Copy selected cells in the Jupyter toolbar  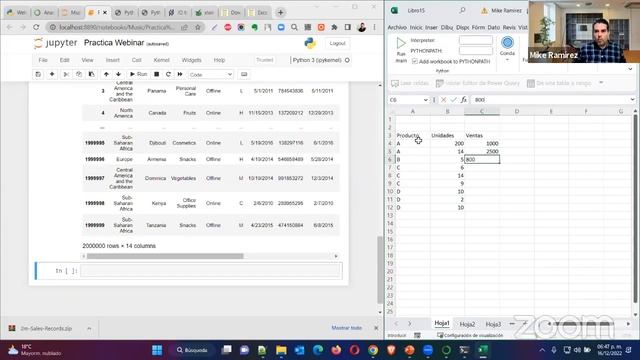[x=79, y=74]
